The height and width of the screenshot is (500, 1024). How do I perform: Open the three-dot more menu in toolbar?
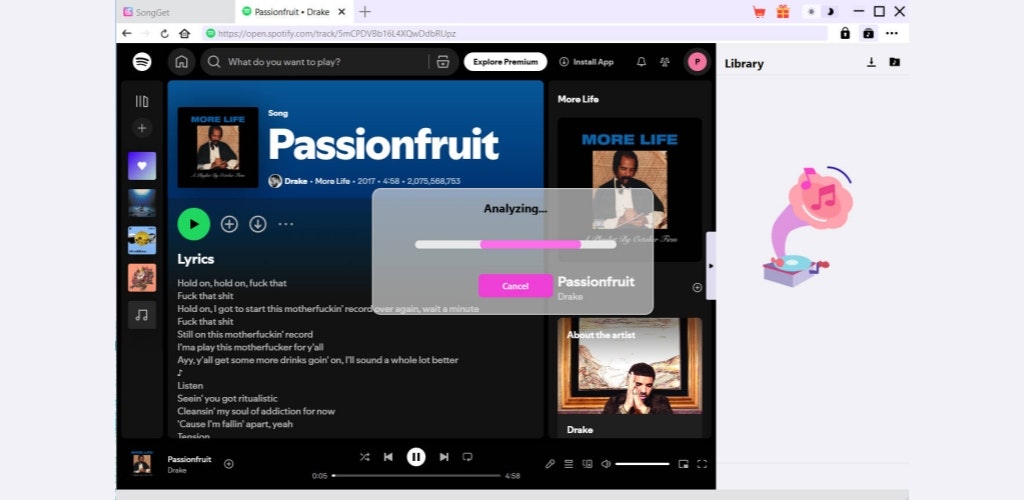point(891,33)
